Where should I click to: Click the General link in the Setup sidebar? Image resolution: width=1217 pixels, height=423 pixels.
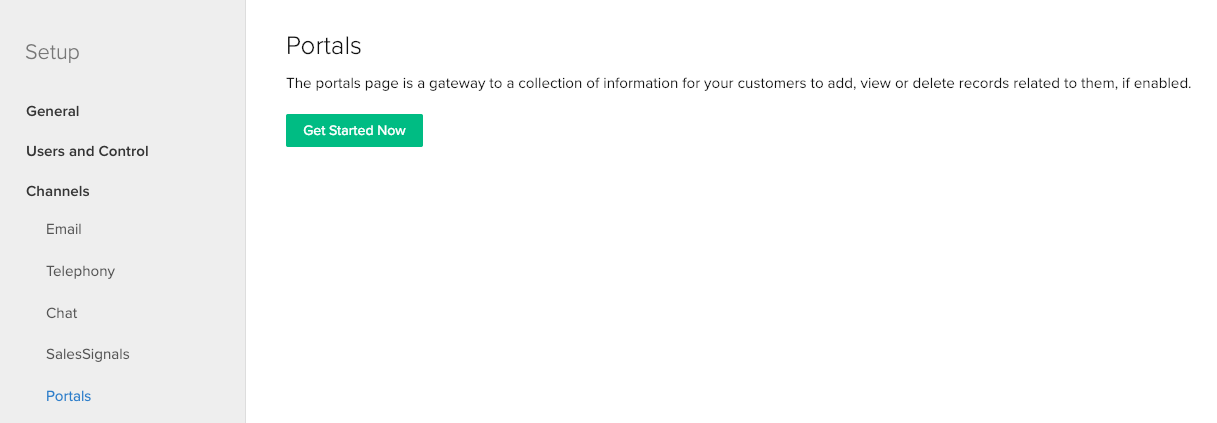pyautogui.click(x=53, y=111)
